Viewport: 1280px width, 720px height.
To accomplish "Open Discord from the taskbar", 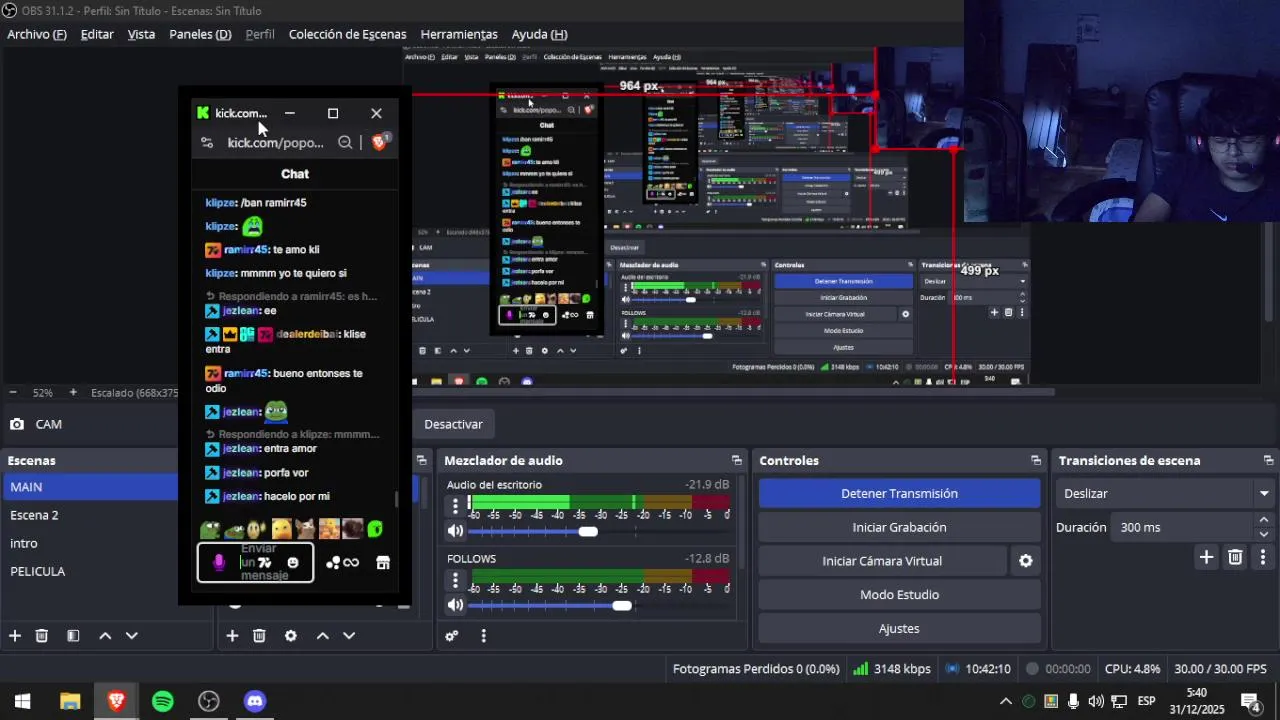I will coord(255,701).
